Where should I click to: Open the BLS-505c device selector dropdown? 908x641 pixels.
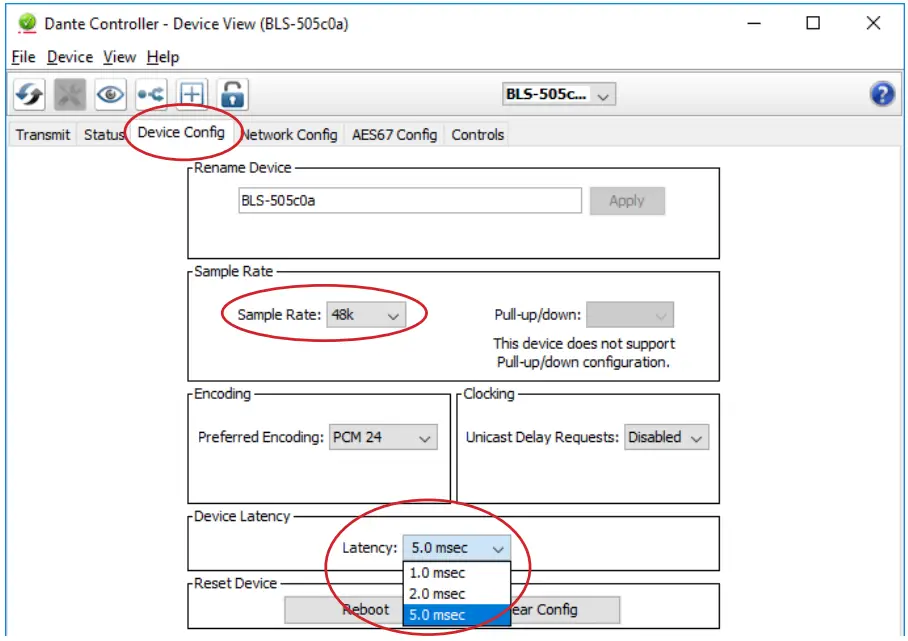(x=558, y=94)
